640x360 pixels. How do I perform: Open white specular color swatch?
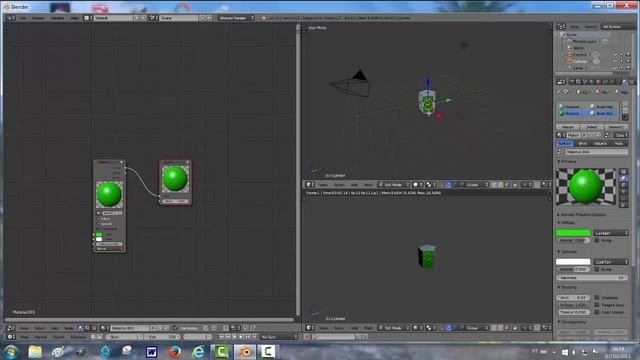pyautogui.click(x=573, y=262)
